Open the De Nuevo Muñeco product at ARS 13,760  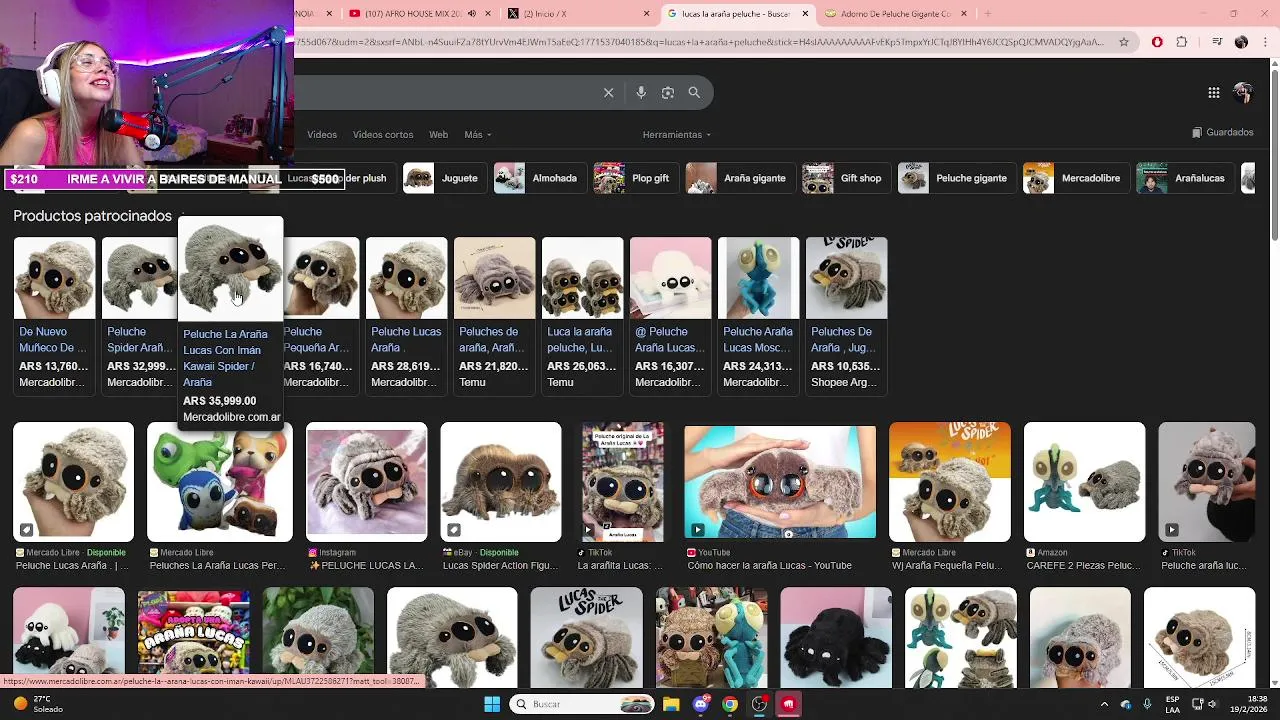pyautogui.click(x=54, y=315)
